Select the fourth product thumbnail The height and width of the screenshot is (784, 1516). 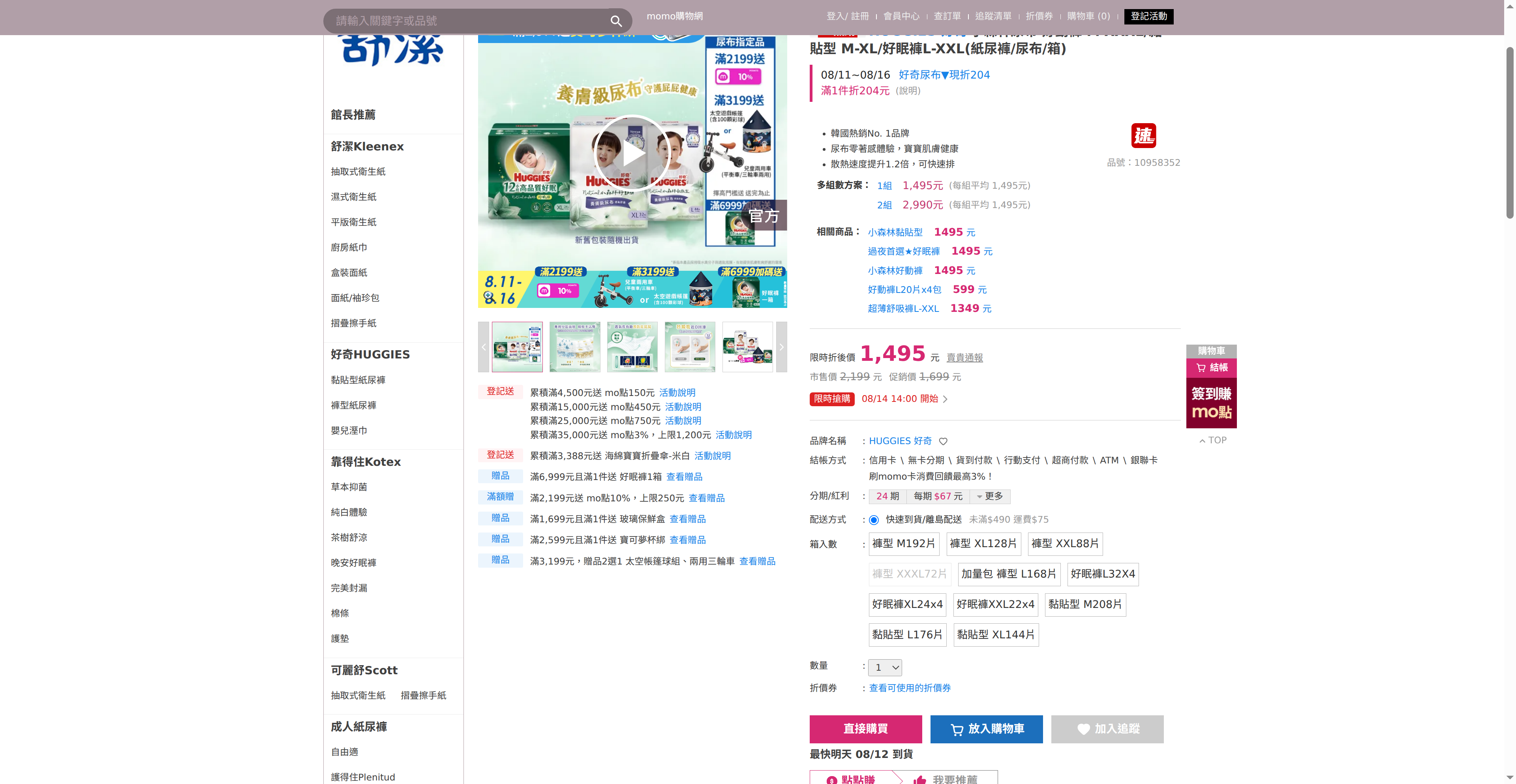click(690, 347)
